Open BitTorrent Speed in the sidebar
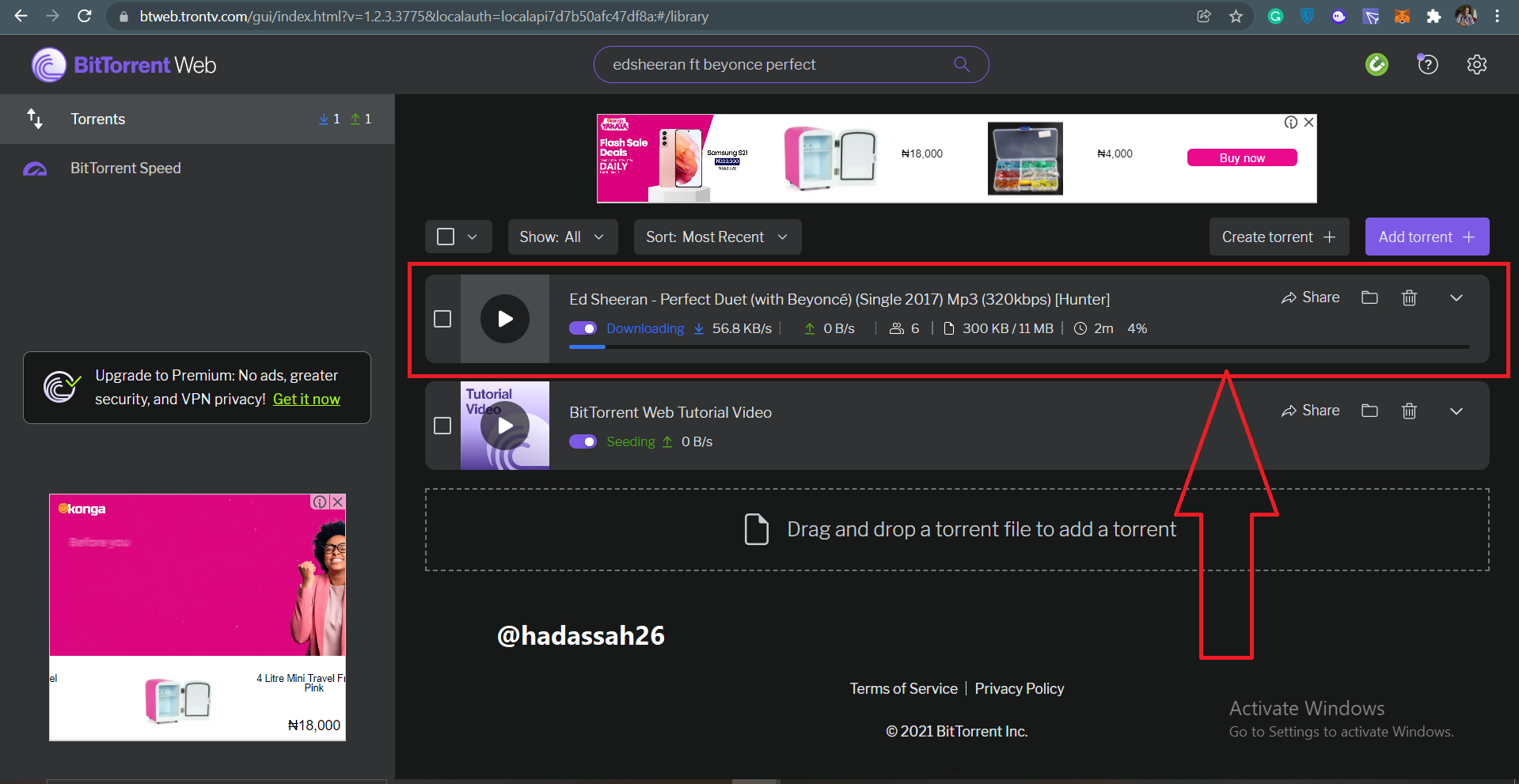Screen dimensions: 1519x784 tap(197, 168)
